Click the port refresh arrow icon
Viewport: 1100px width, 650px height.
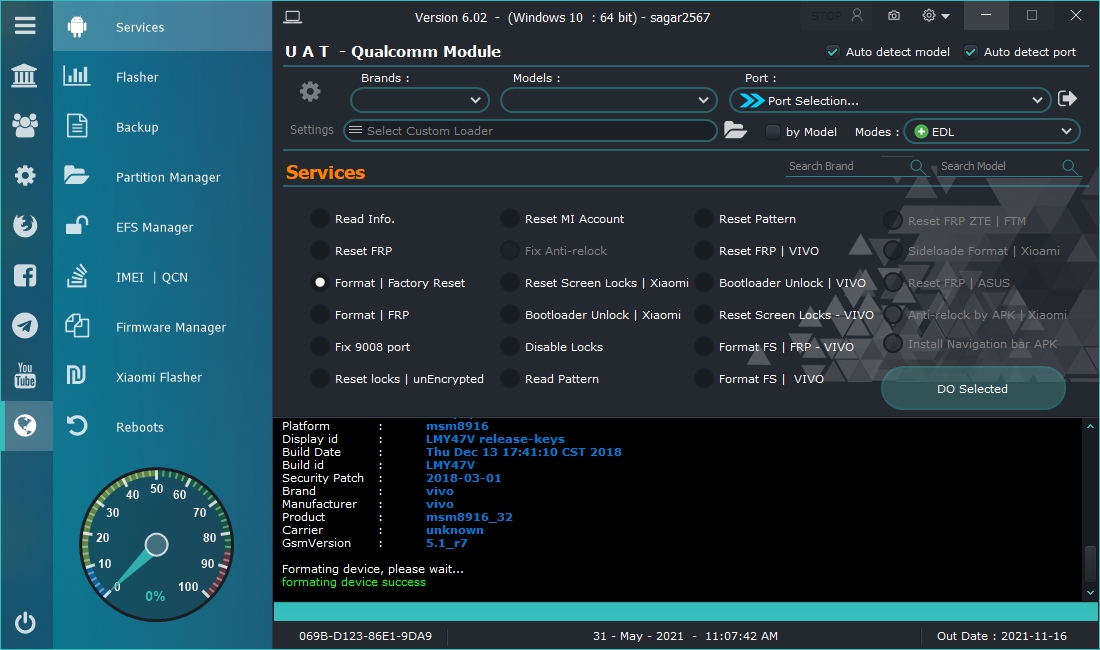pyautogui.click(x=1068, y=99)
